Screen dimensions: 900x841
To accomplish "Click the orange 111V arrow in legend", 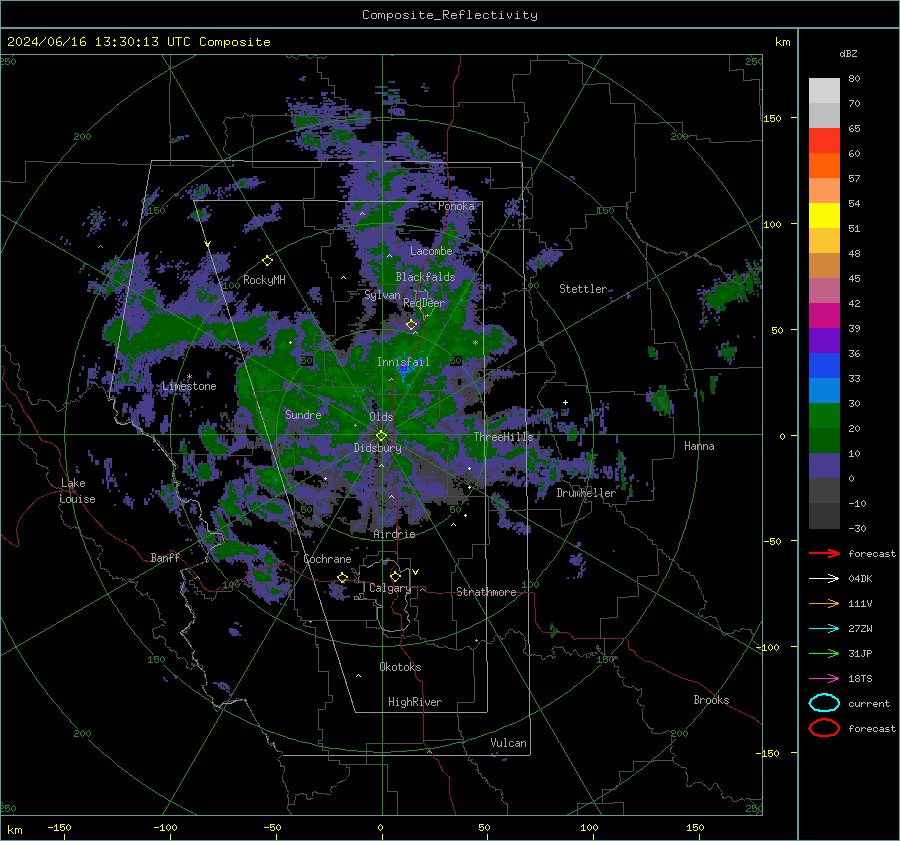I will 824,603.
